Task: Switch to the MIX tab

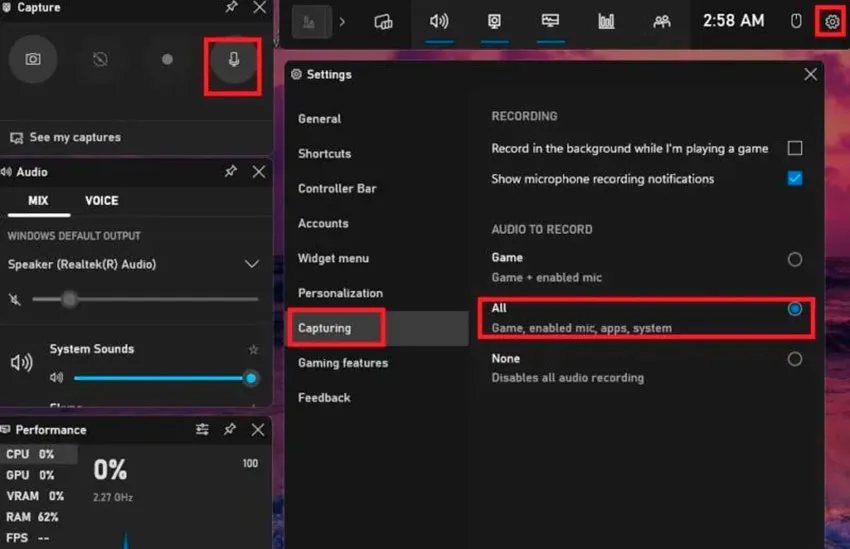Action: pos(38,201)
